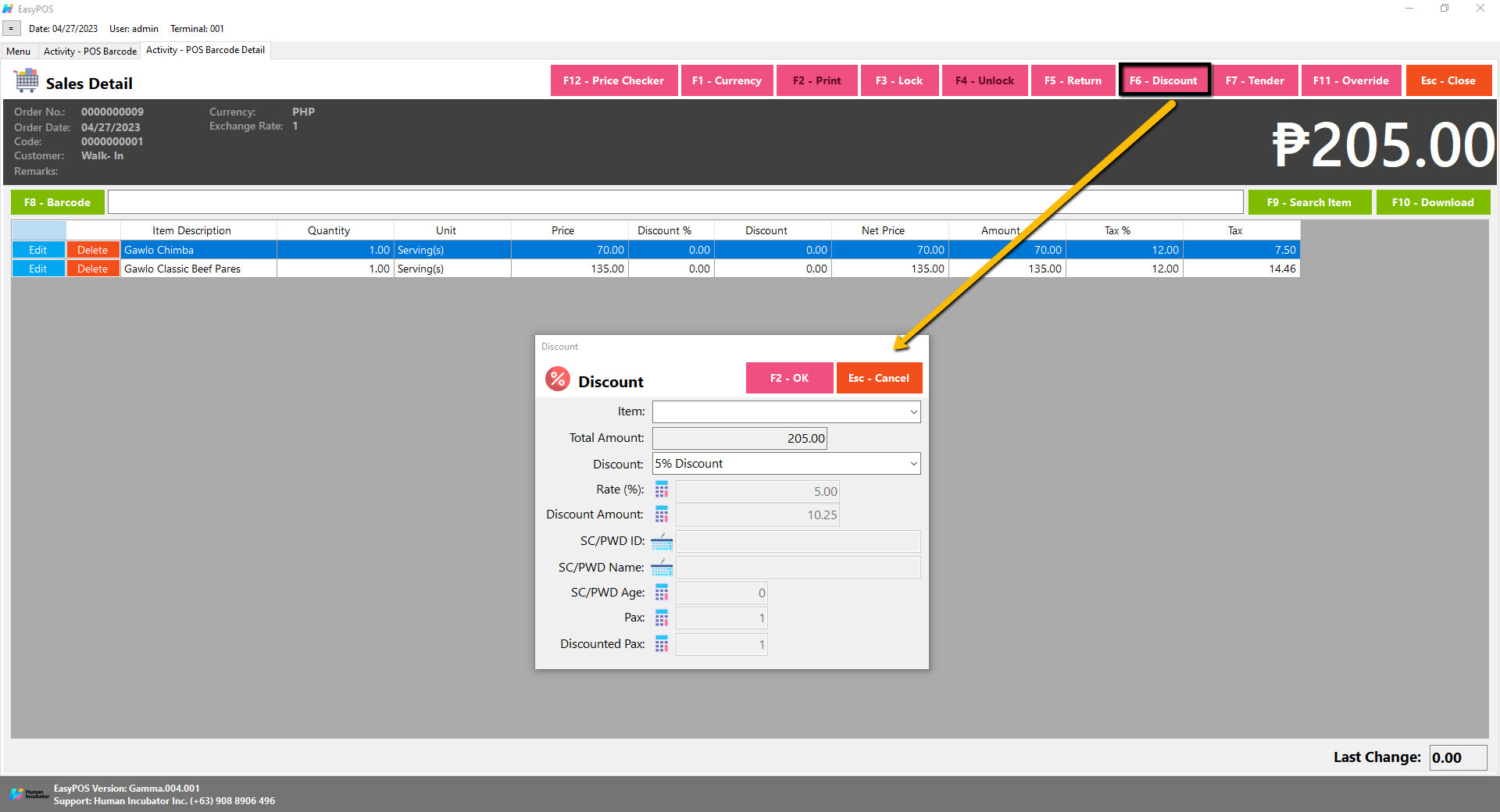Click calculator icon beside Rate (%) field

click(661, 490)
